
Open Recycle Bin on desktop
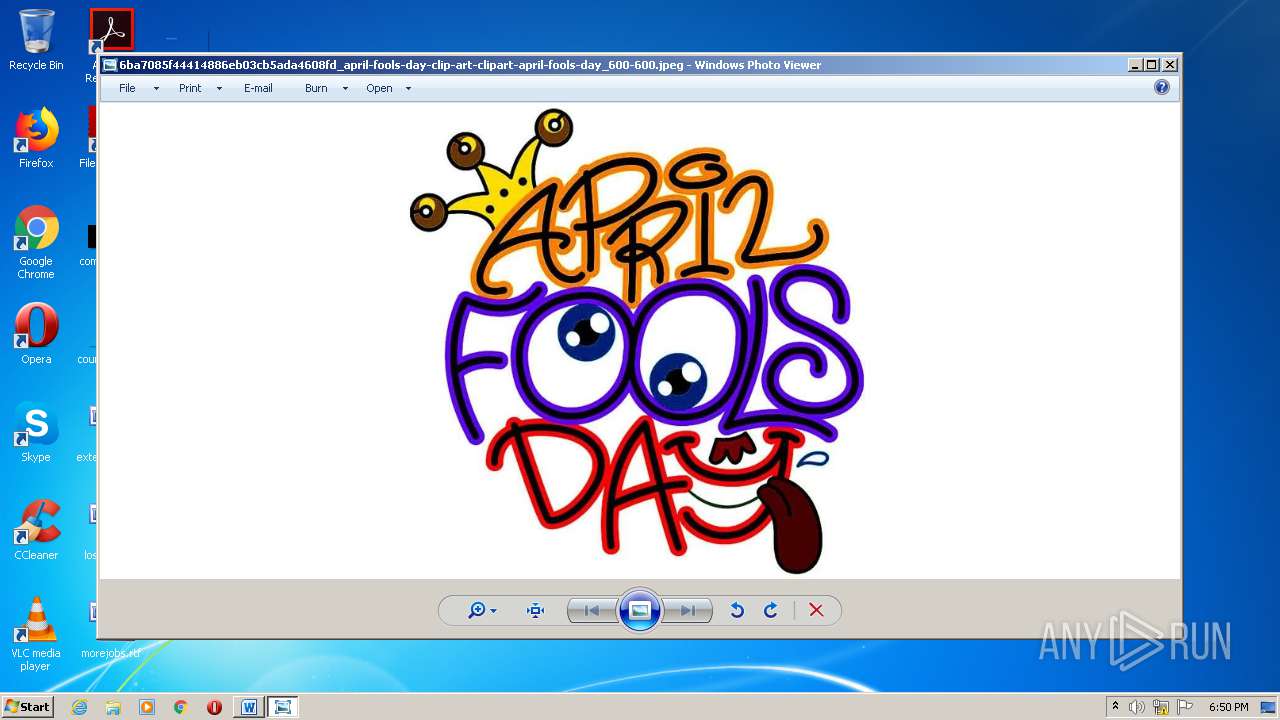[36, 40]
